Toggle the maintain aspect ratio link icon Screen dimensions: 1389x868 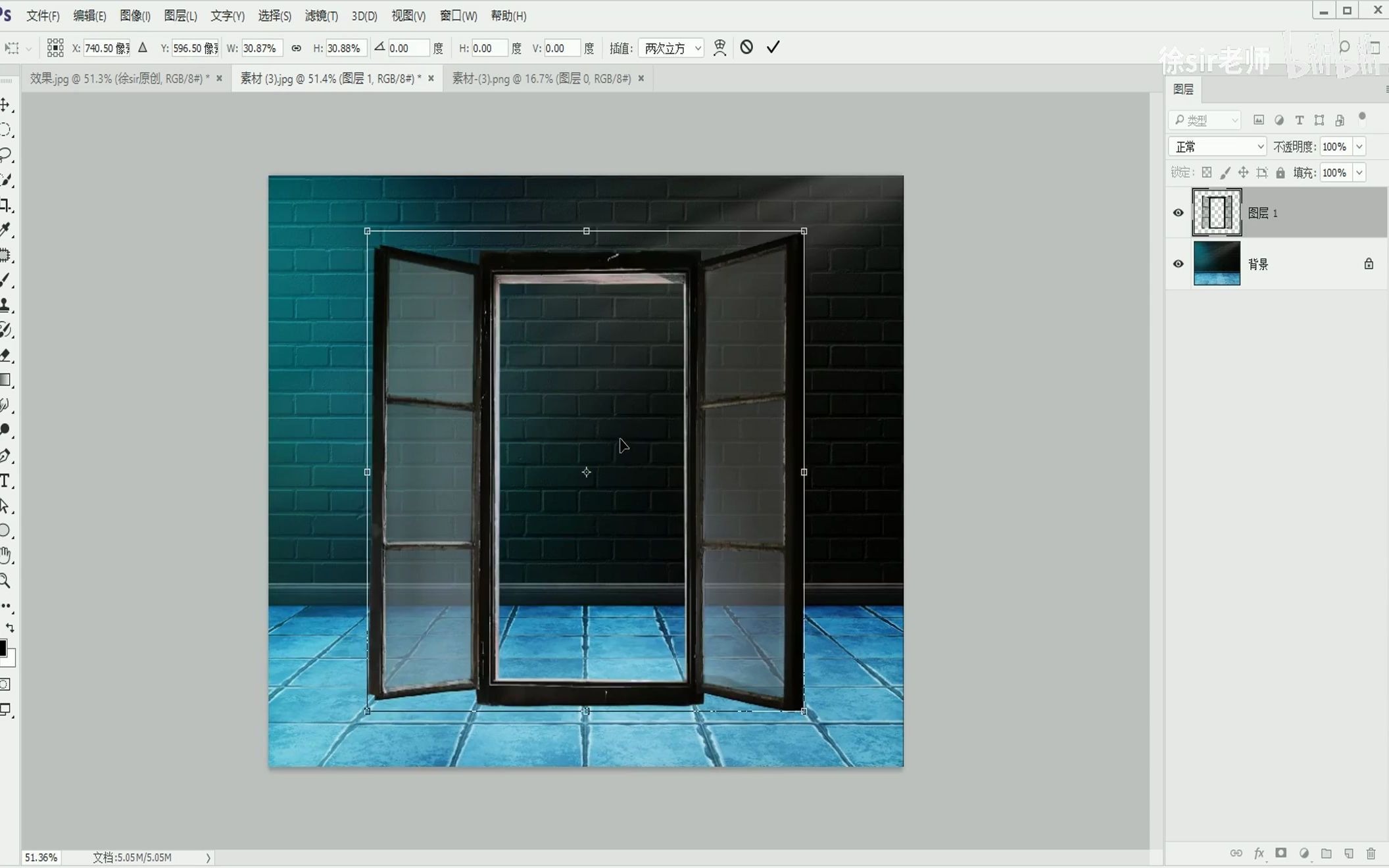click(296, 48)
